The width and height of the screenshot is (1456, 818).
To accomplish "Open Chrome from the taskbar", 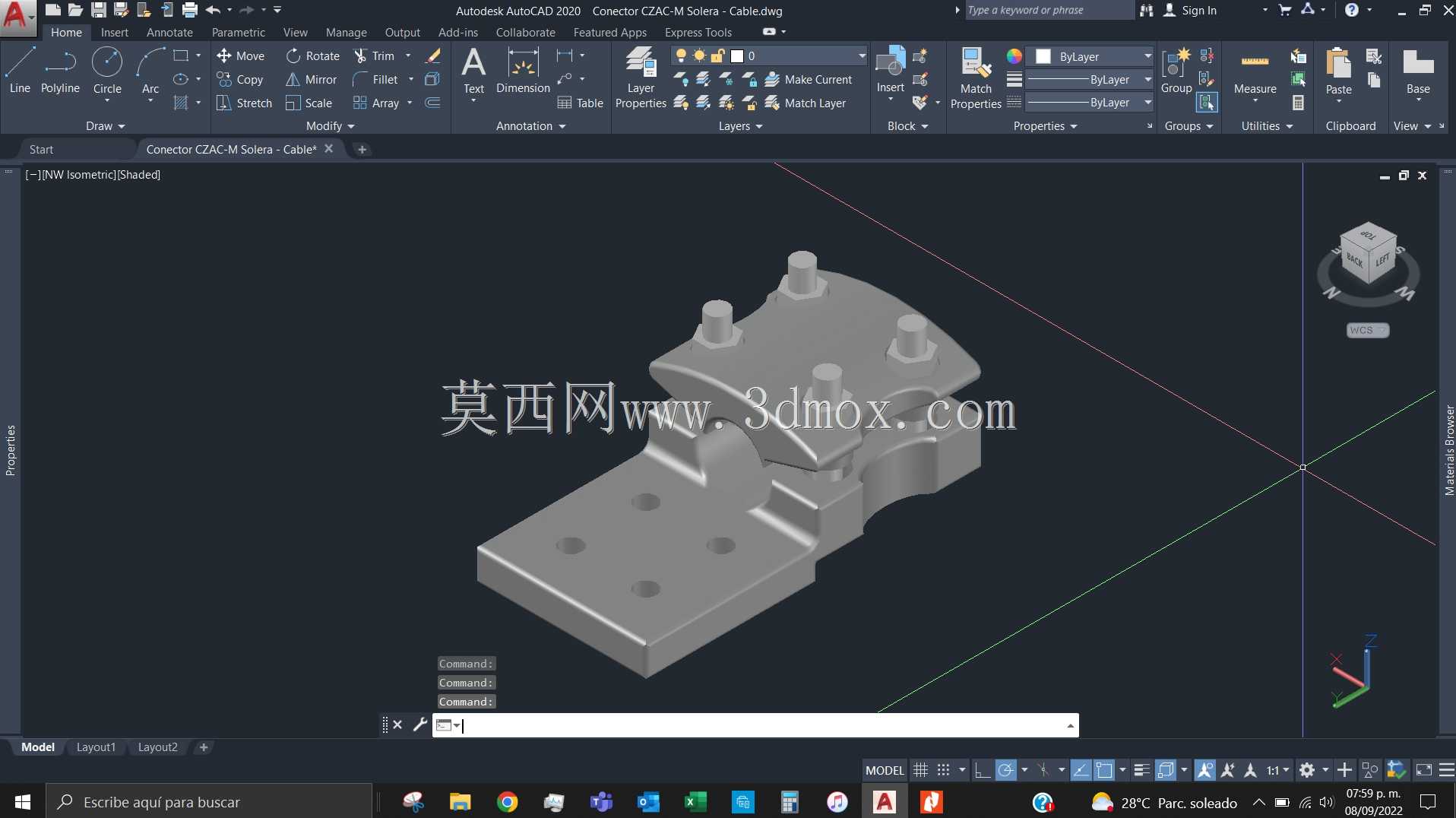I will (x=507, y=802).
